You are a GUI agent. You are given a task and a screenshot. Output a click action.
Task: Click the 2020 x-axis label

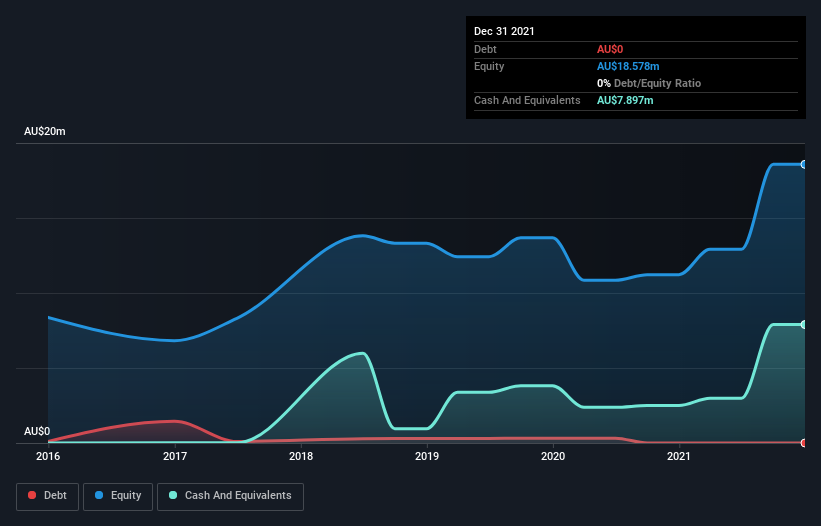click(553, 456)
